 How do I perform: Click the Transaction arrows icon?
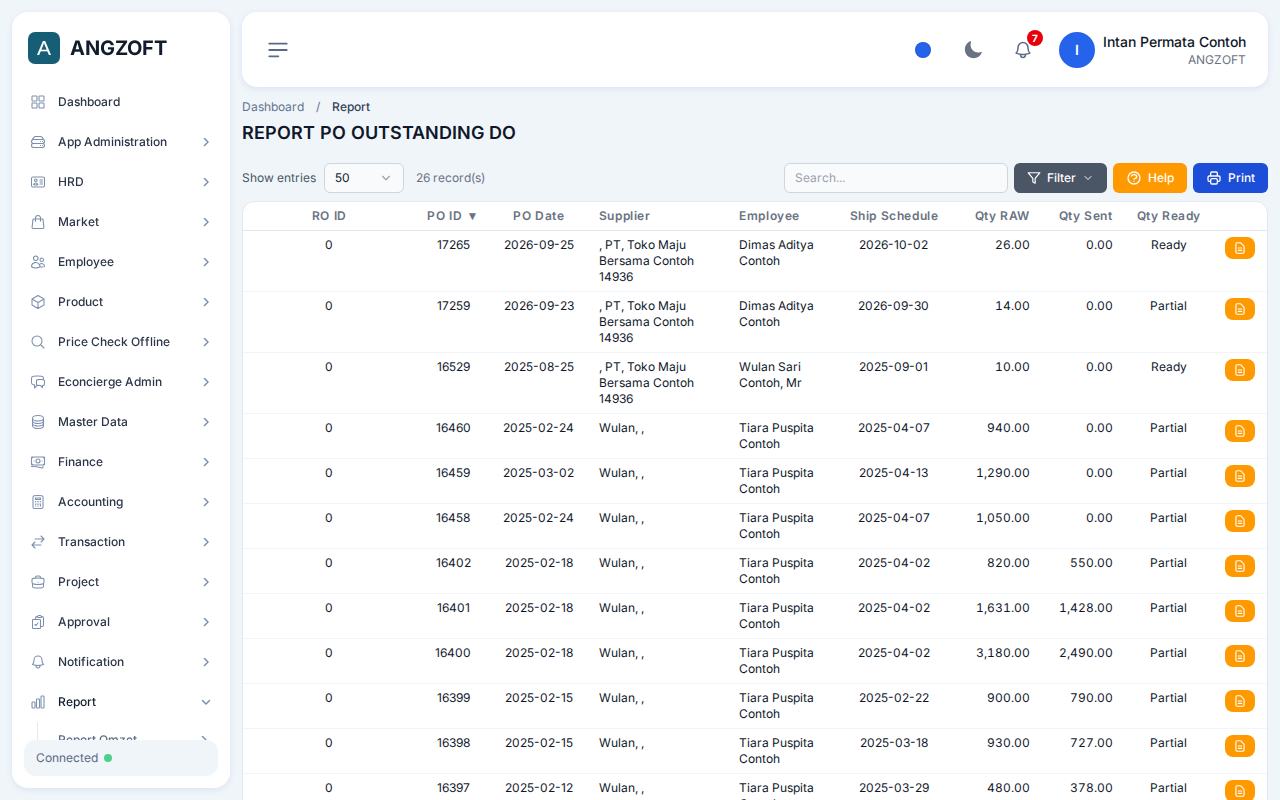tap(38, 542)
